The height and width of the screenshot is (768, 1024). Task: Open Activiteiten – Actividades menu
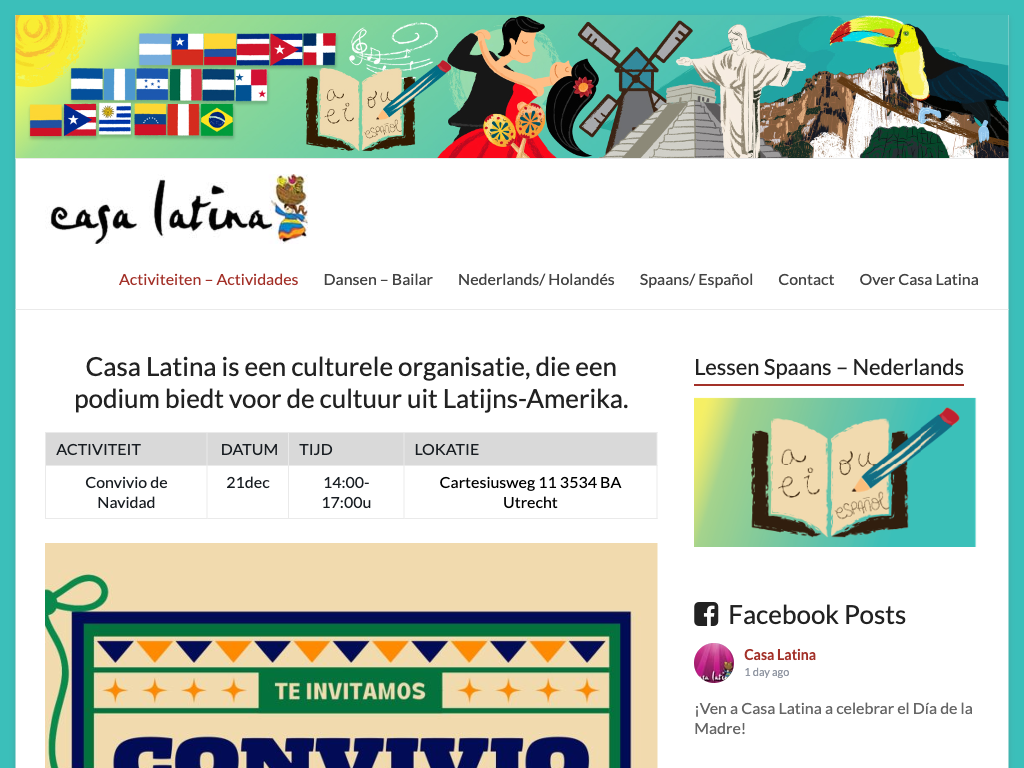click(208, 280)
